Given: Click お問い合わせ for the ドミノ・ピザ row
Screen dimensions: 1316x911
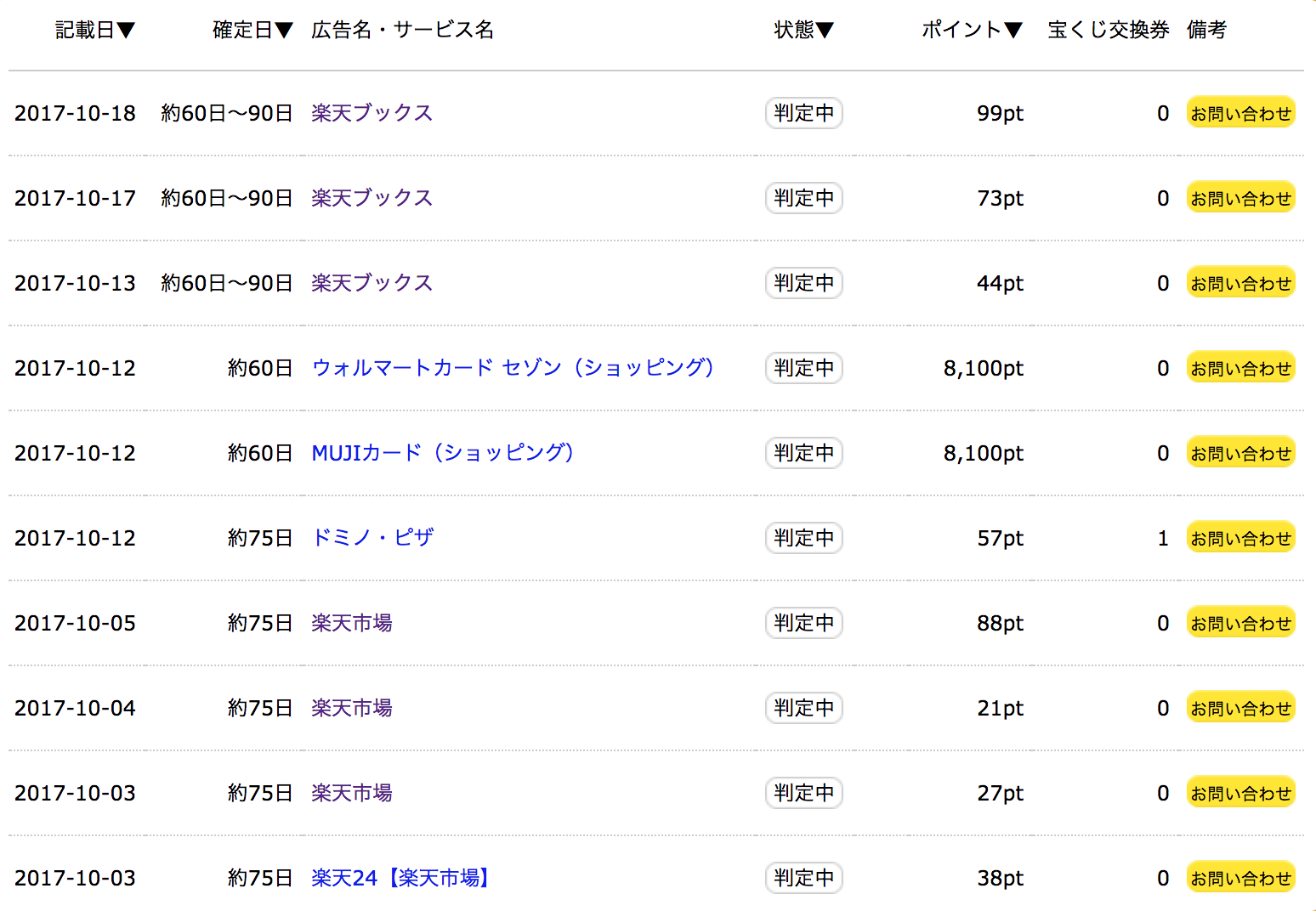Looking at the screenshot, I should 1240,538.
